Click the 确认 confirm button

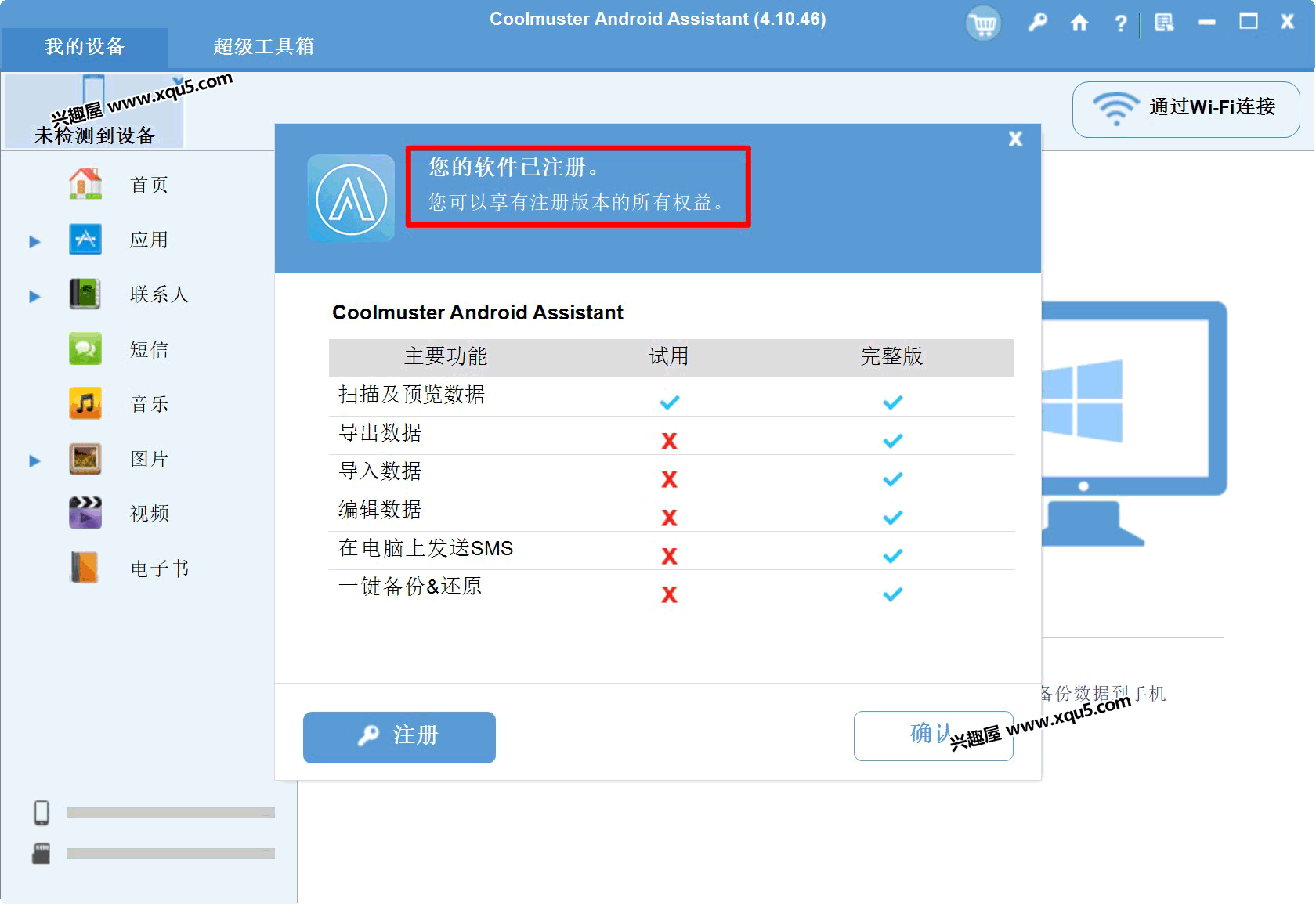(933, 735)
